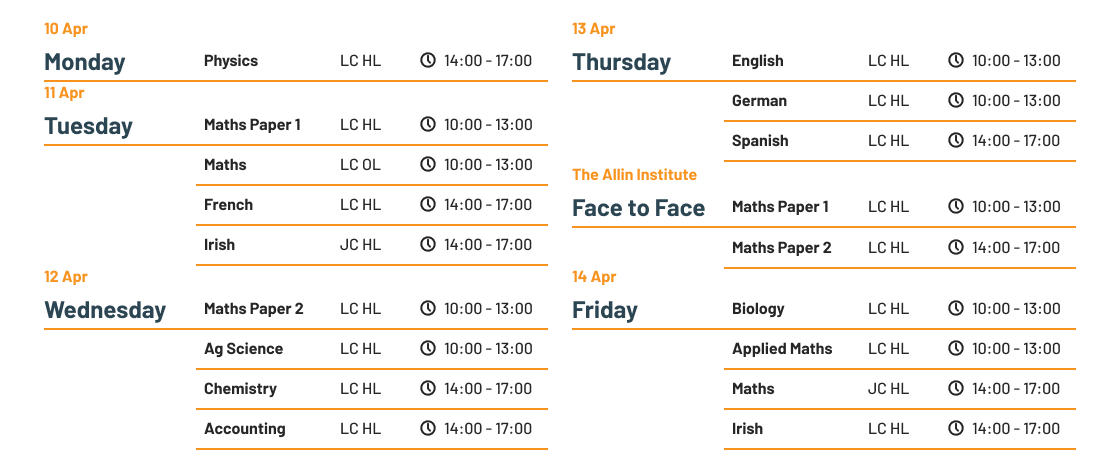Click LC OL level in Maths row

point(360,165)
